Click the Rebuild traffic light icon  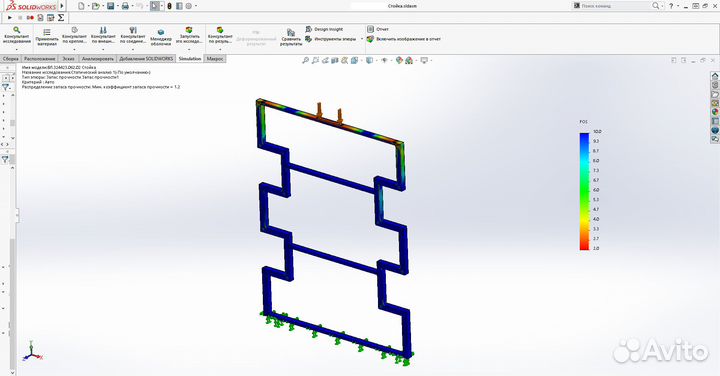pos(169,6)
